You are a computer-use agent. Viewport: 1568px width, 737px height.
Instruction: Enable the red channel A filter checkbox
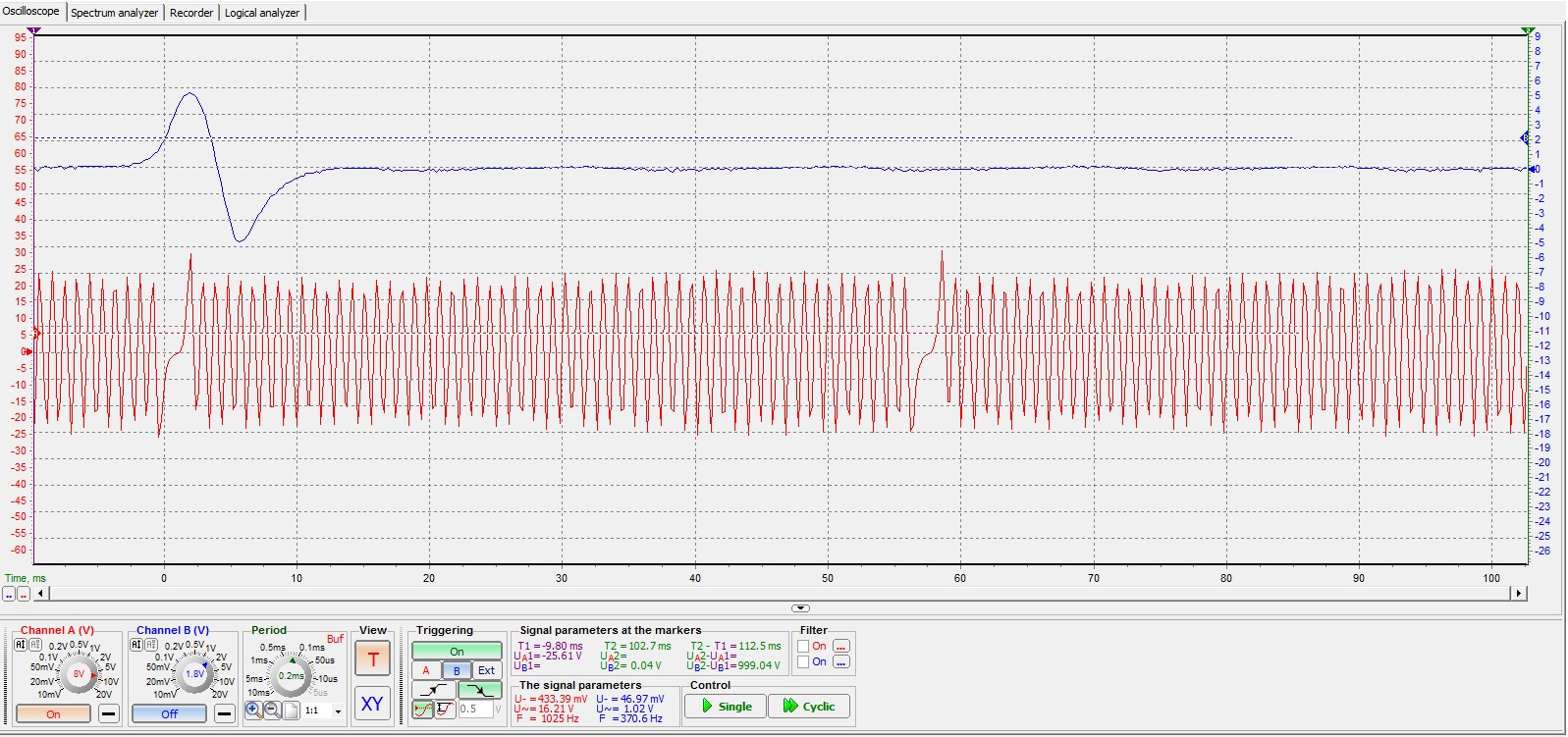point(803,646)
